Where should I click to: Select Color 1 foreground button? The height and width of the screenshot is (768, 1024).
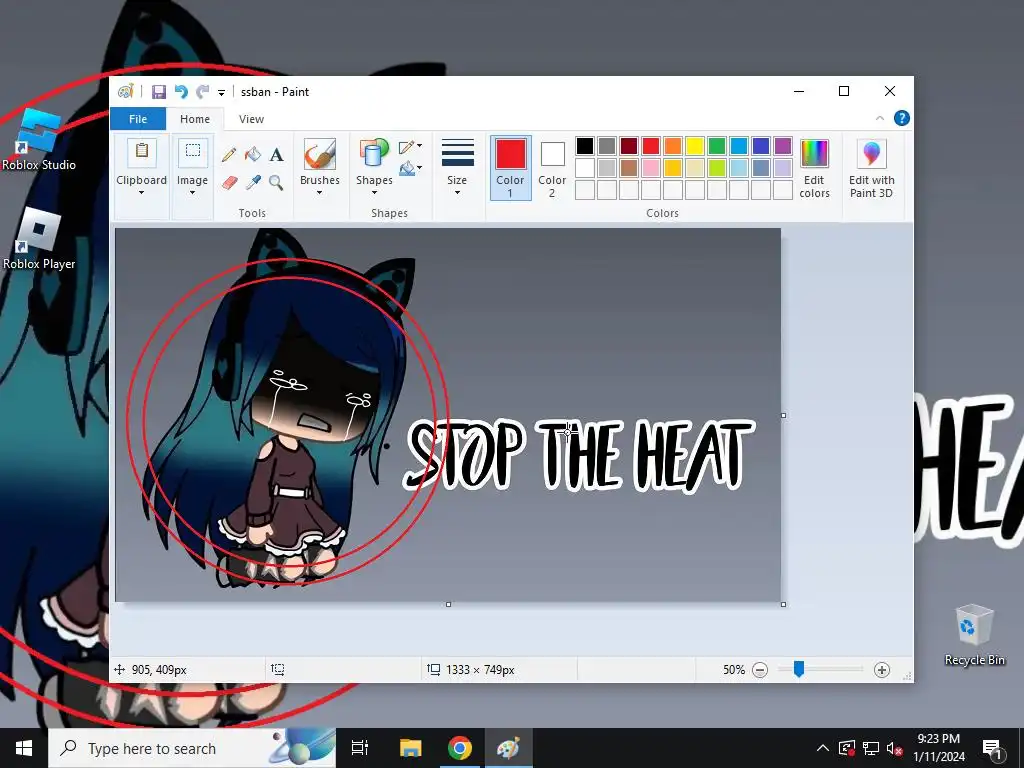click(x=511, y=167)
